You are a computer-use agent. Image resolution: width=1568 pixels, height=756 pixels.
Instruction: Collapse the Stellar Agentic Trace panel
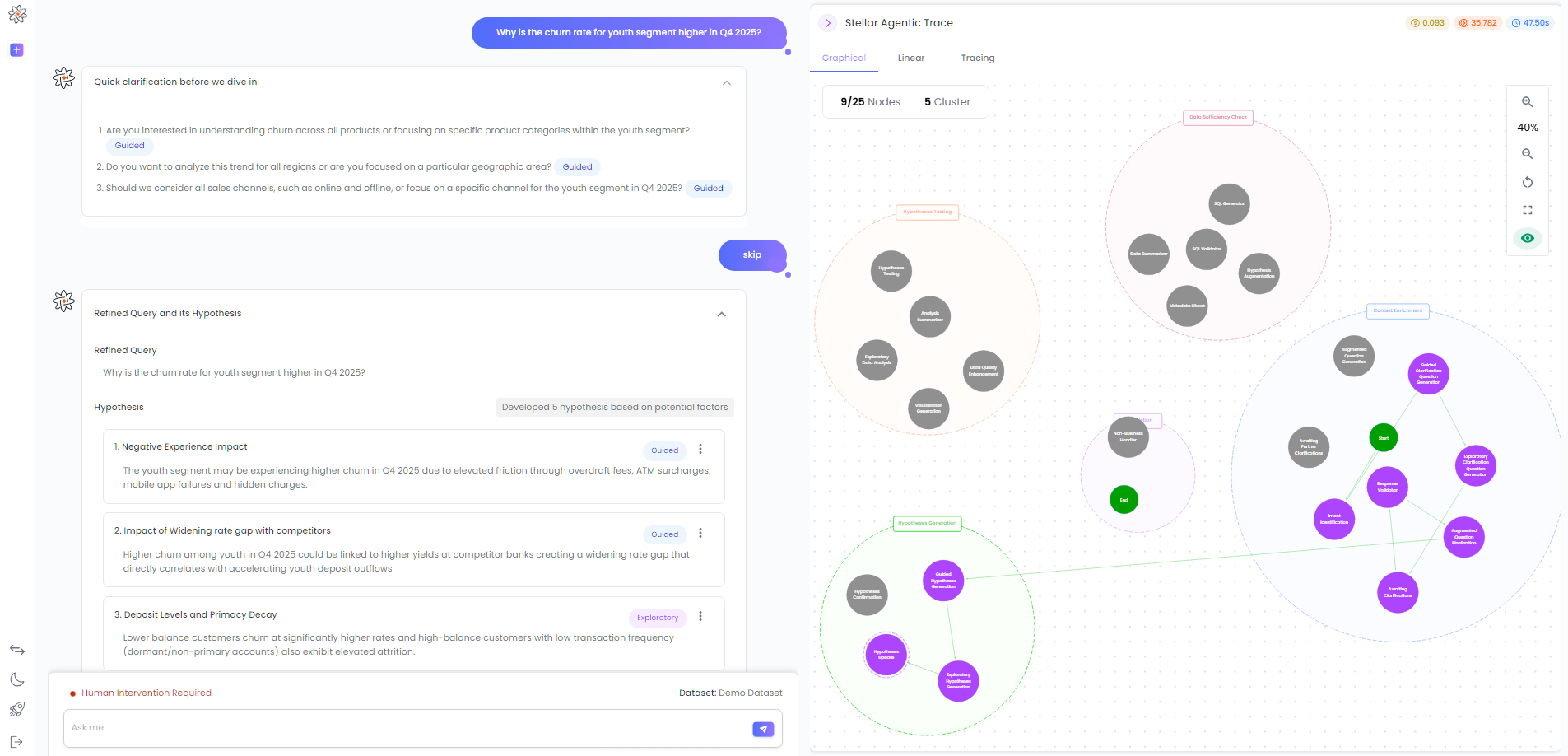[827, 23]
